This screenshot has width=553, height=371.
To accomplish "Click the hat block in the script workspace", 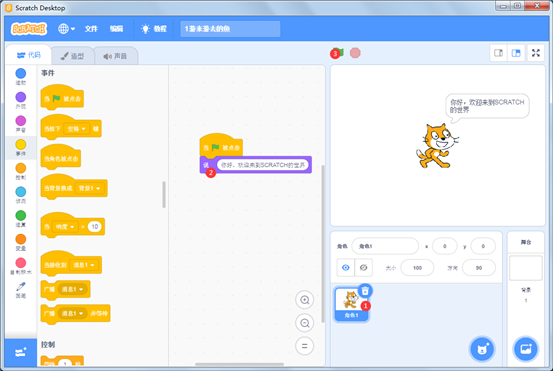I will point(221,146).
